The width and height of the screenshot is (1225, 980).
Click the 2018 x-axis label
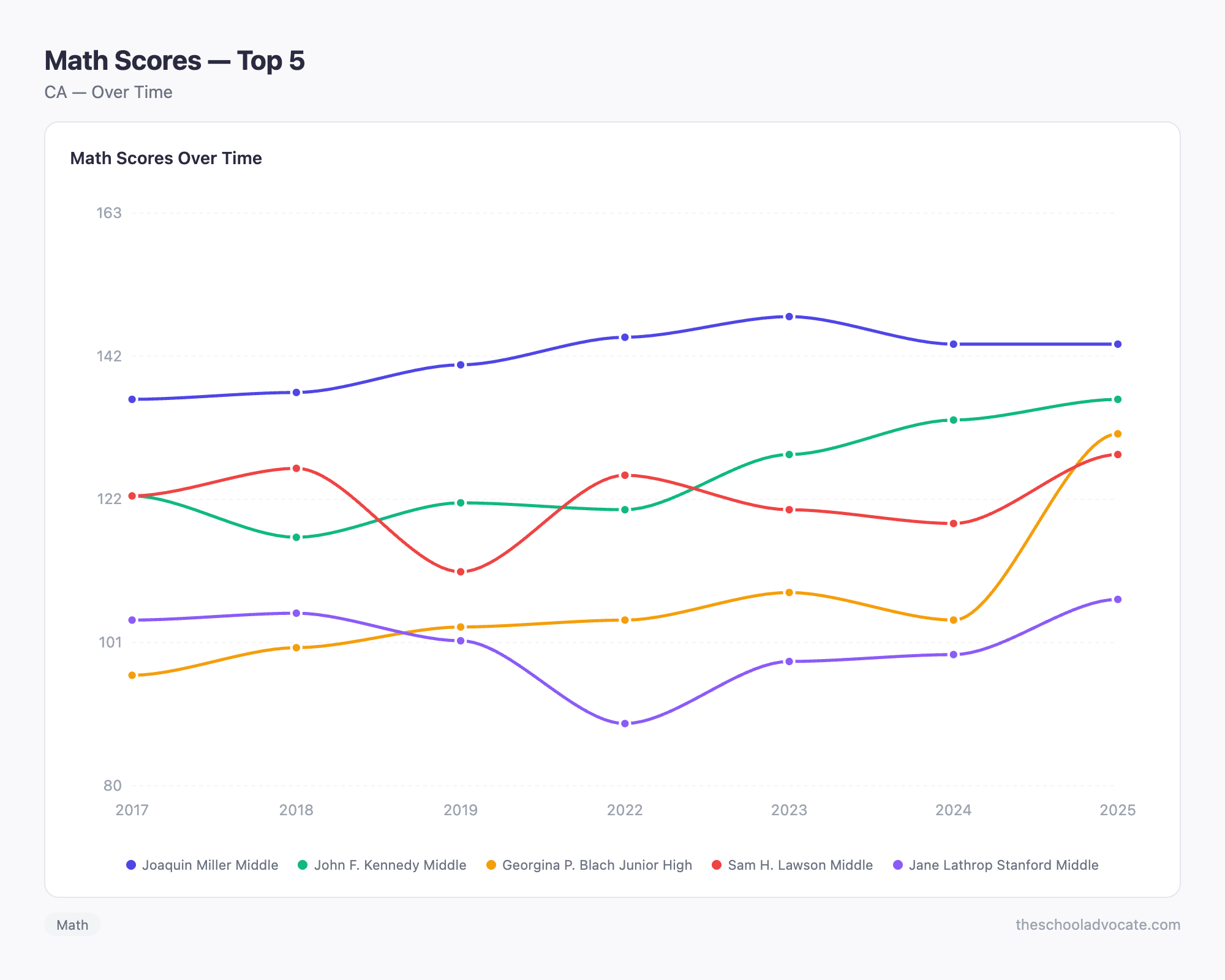click(296, 810)
